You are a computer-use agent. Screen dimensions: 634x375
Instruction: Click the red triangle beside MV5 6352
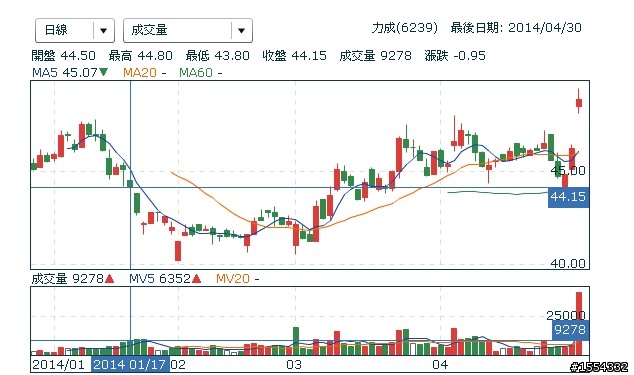coord(197,279)
